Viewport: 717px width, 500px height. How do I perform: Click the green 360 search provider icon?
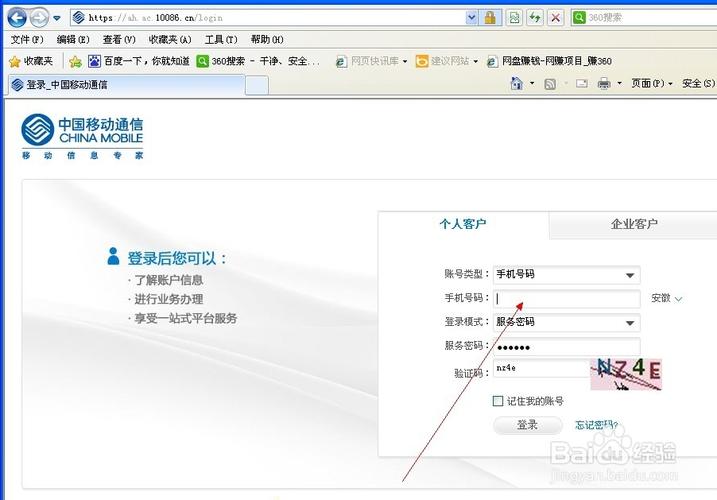tap(579, 18)
